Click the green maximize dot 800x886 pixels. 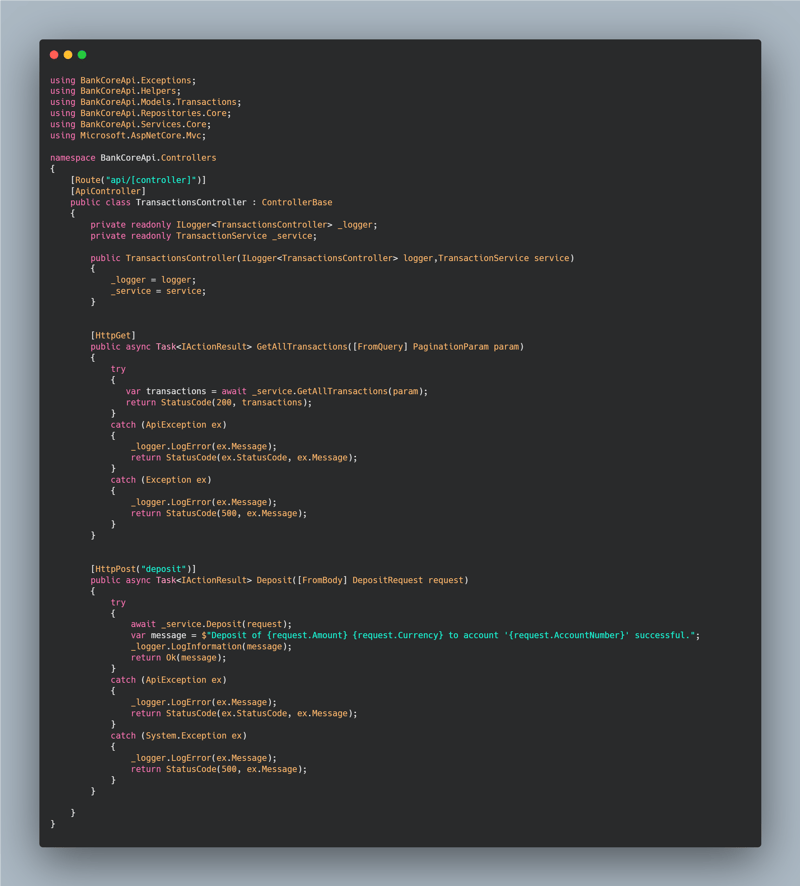82,55
